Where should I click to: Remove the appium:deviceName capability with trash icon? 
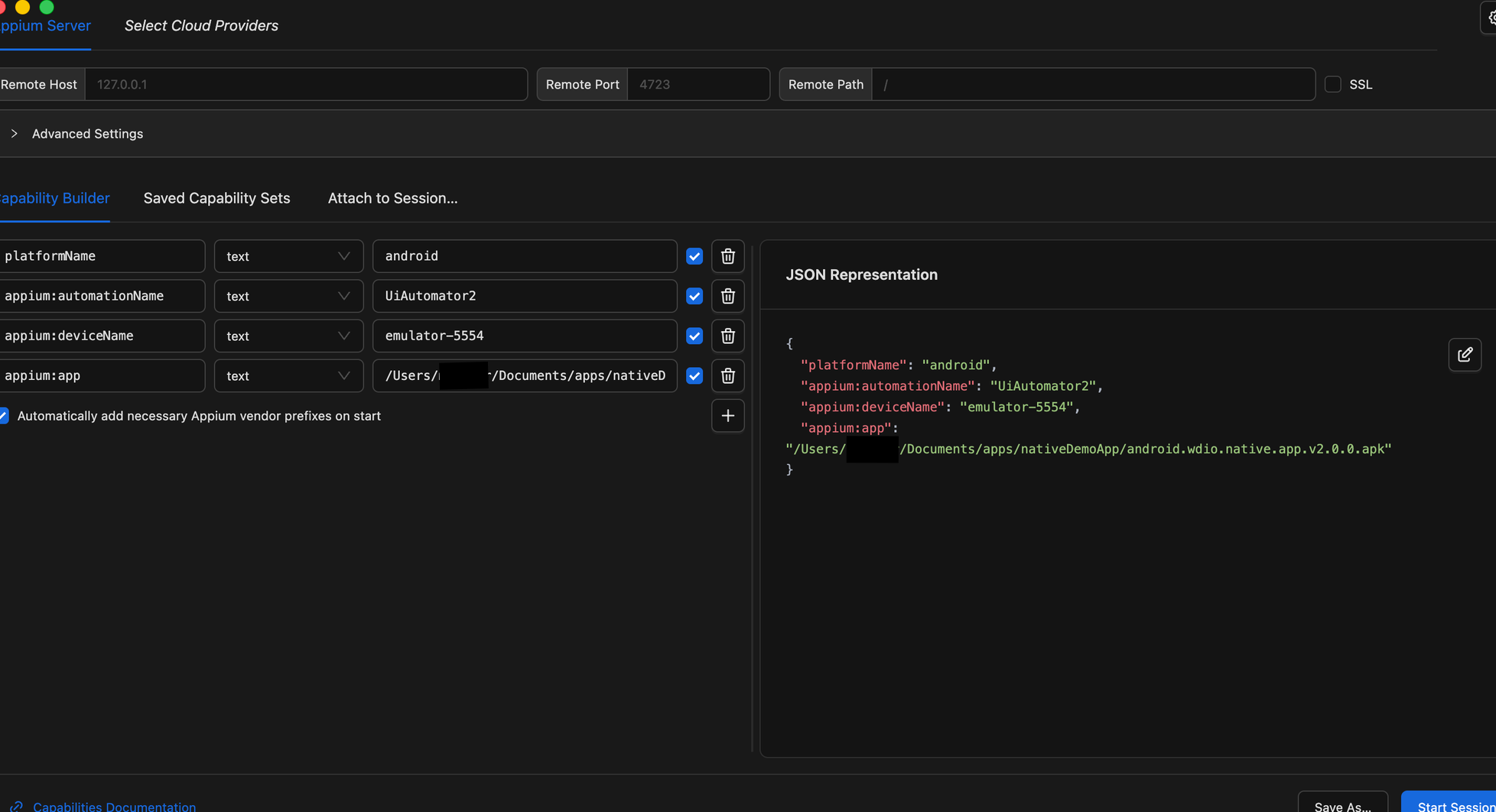727,336
